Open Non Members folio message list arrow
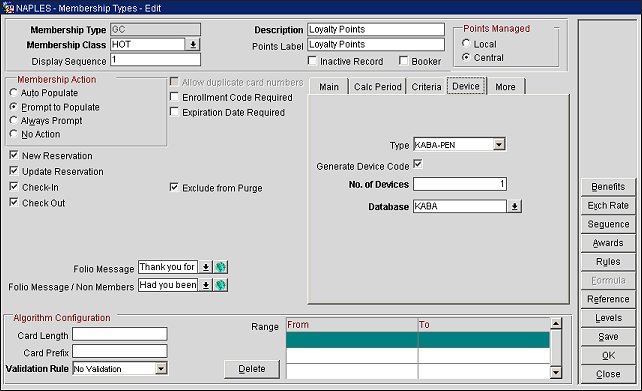Image resolution: width=642 pixels, height=391 pixels. 206,285
